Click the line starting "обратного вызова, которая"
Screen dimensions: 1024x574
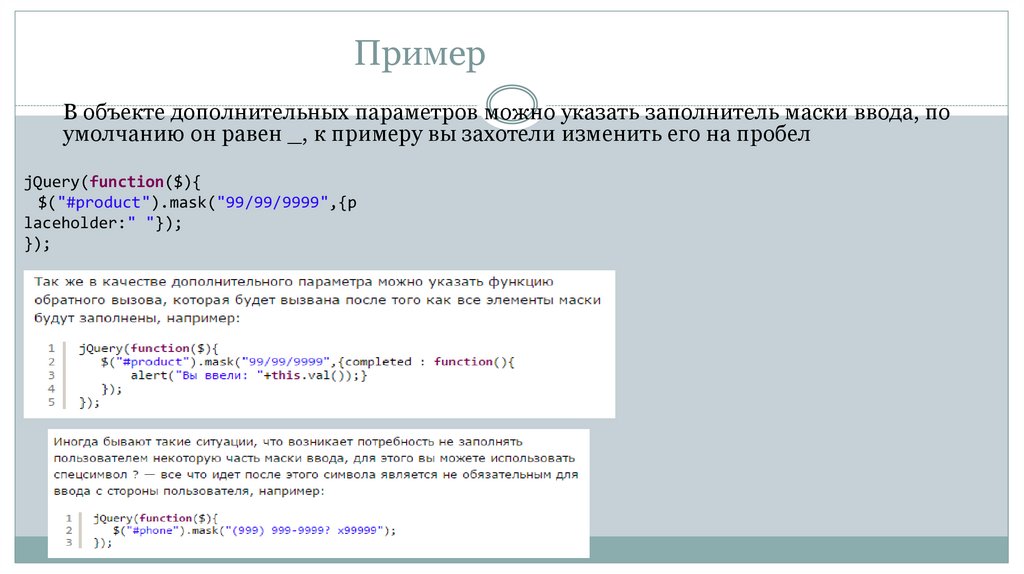coord(317,300)
